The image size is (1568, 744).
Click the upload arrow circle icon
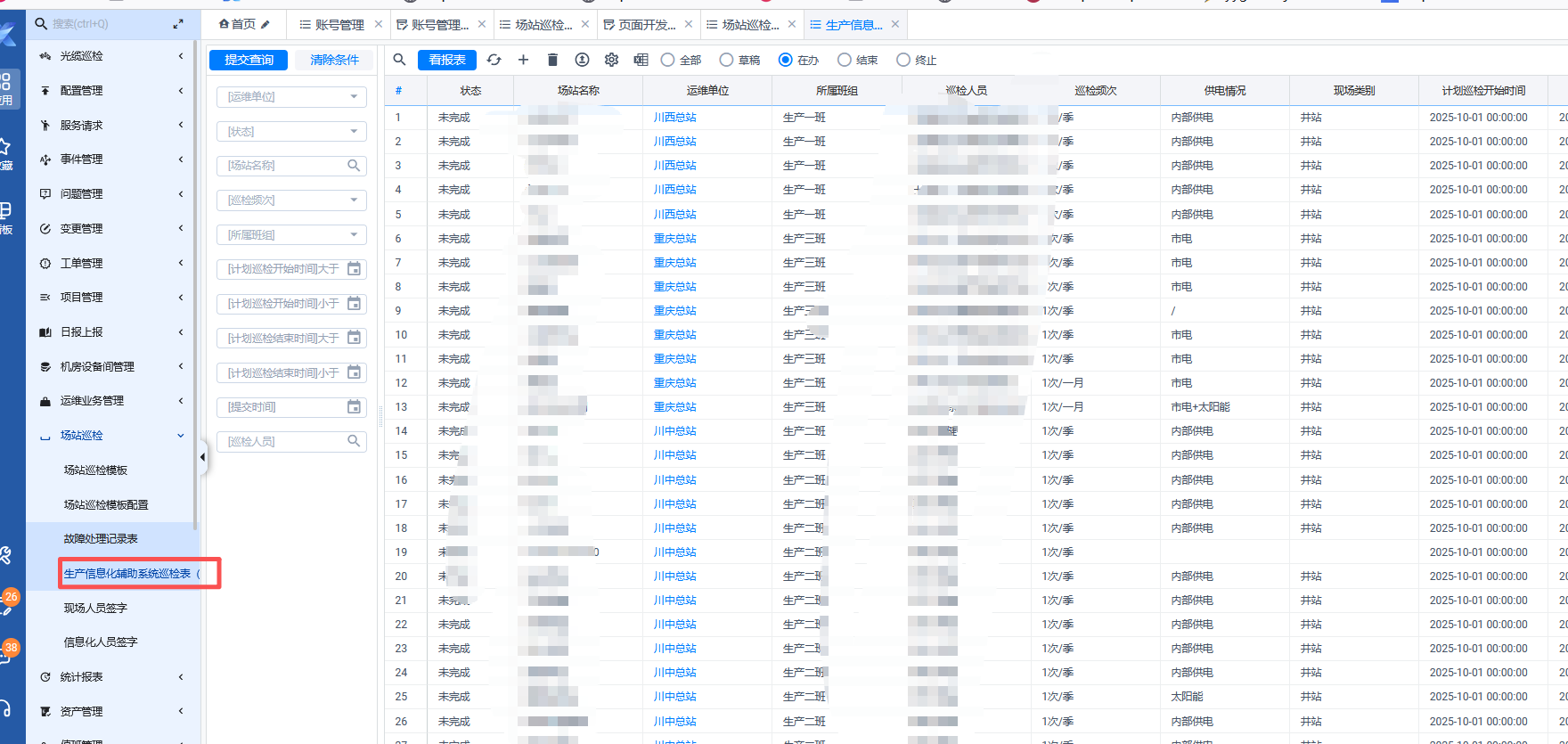pos(582,60)
